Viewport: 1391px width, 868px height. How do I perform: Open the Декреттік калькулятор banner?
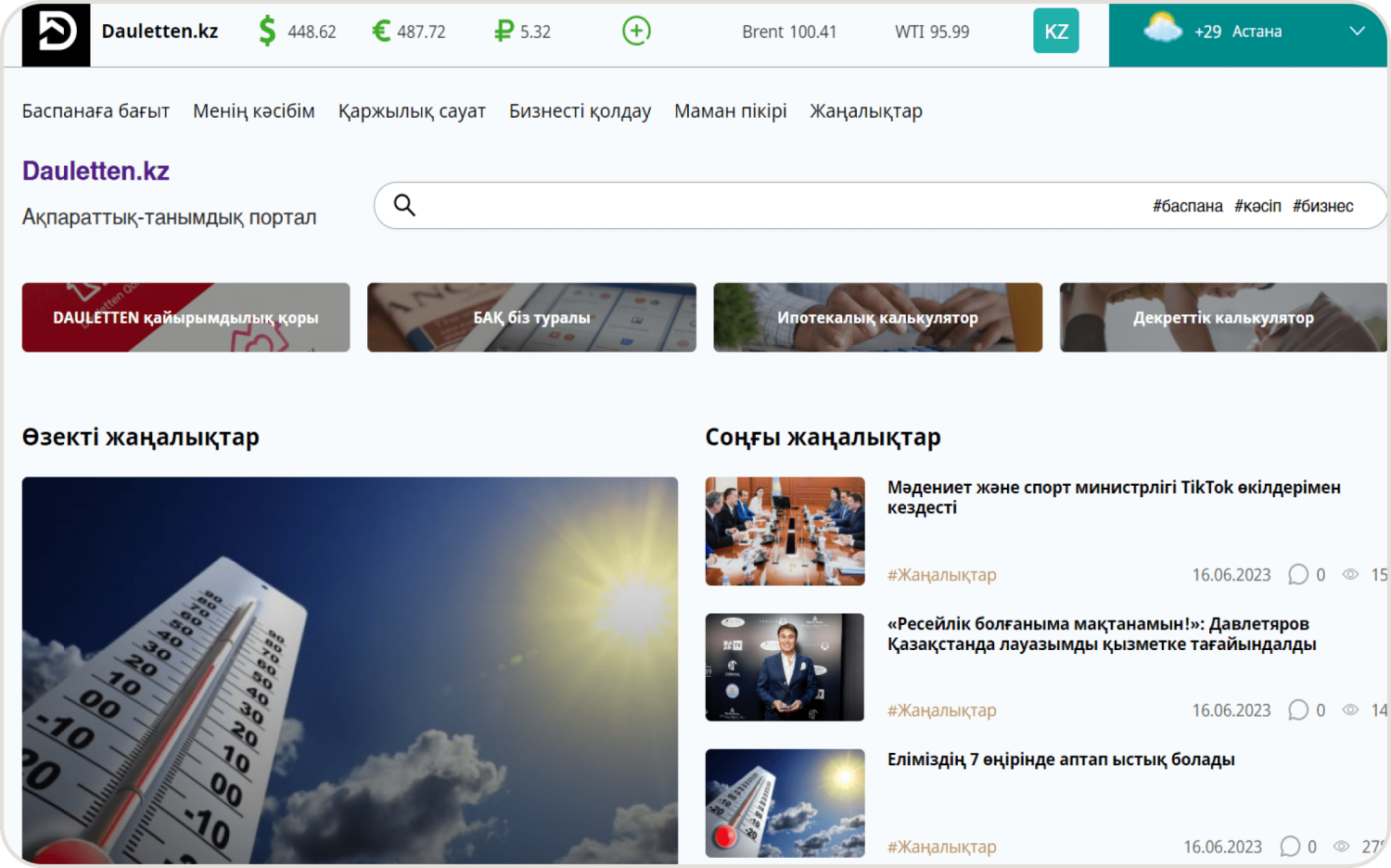click(1223, 317)
